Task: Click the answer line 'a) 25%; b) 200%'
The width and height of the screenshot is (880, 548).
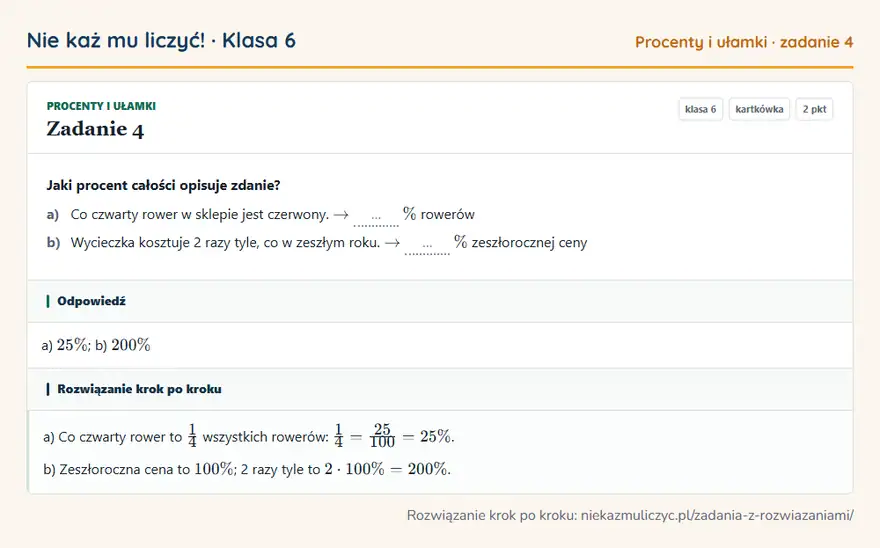Action: (x=96, y=345)
